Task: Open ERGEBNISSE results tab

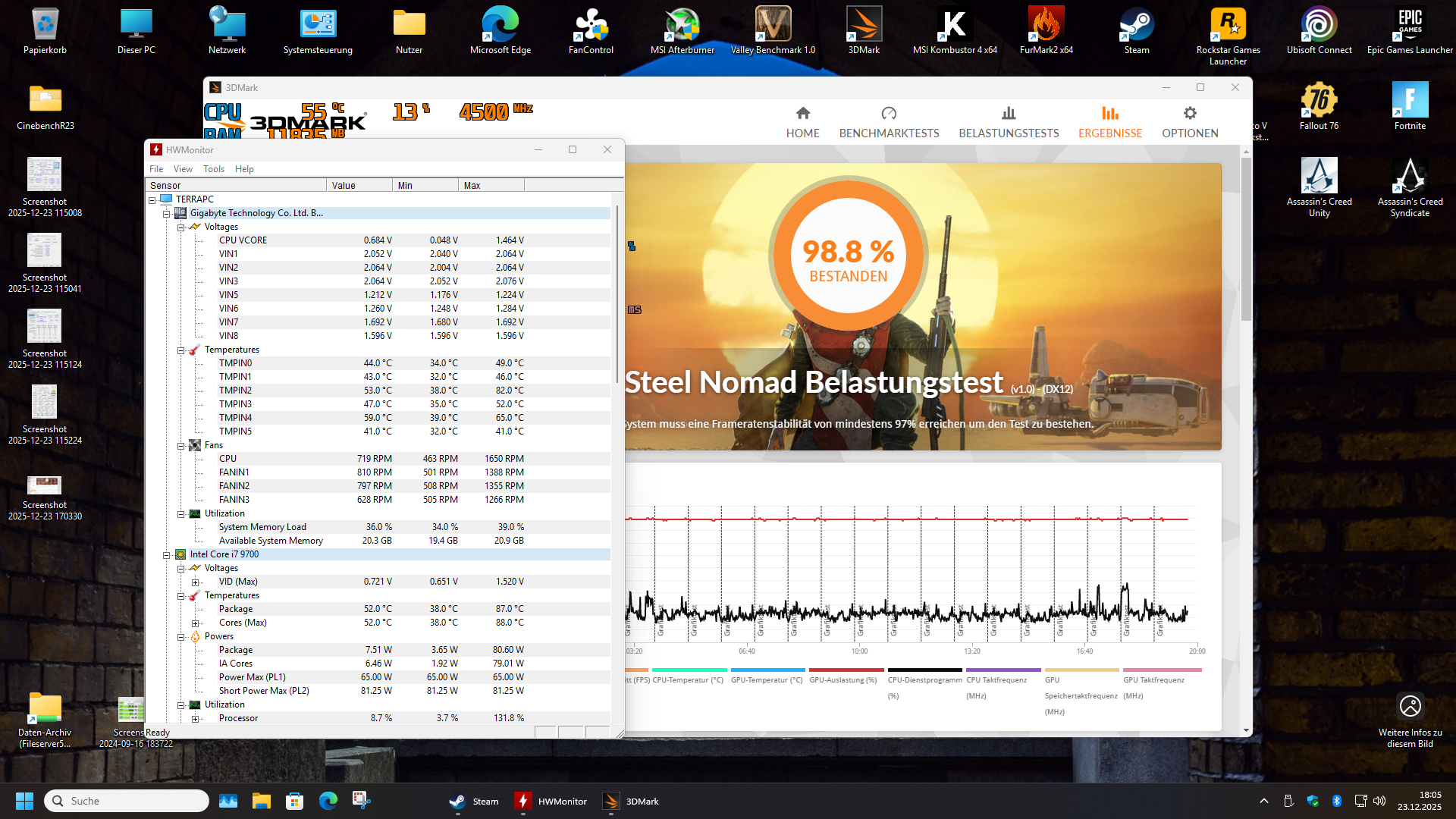Action: (1110, 123)
